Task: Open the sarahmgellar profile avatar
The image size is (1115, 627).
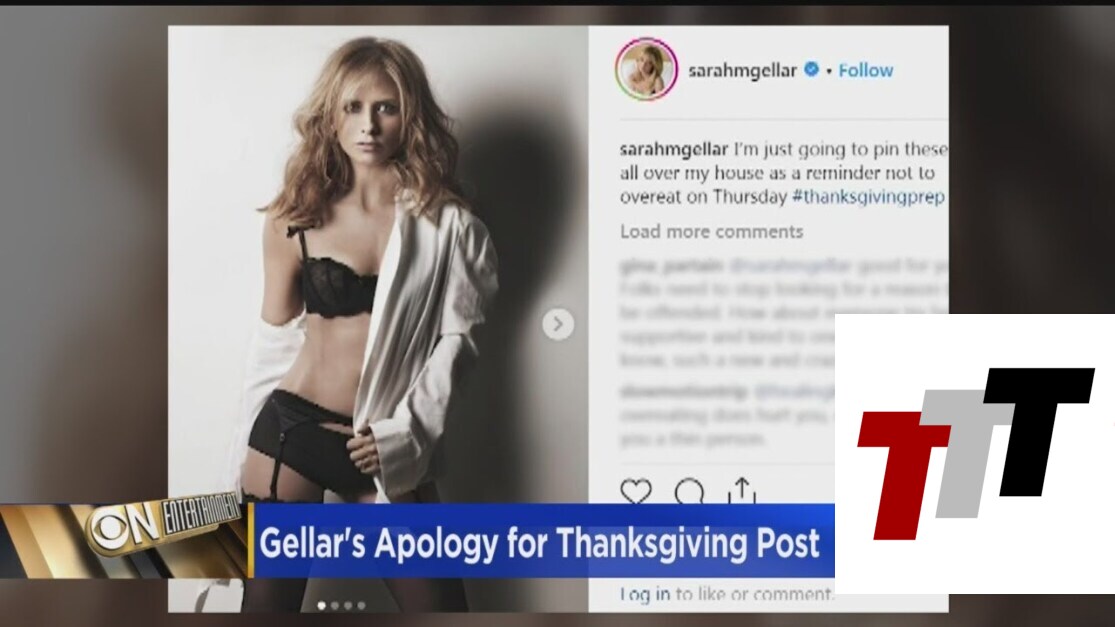Action: pyautogui.click(x=646, y=70)
